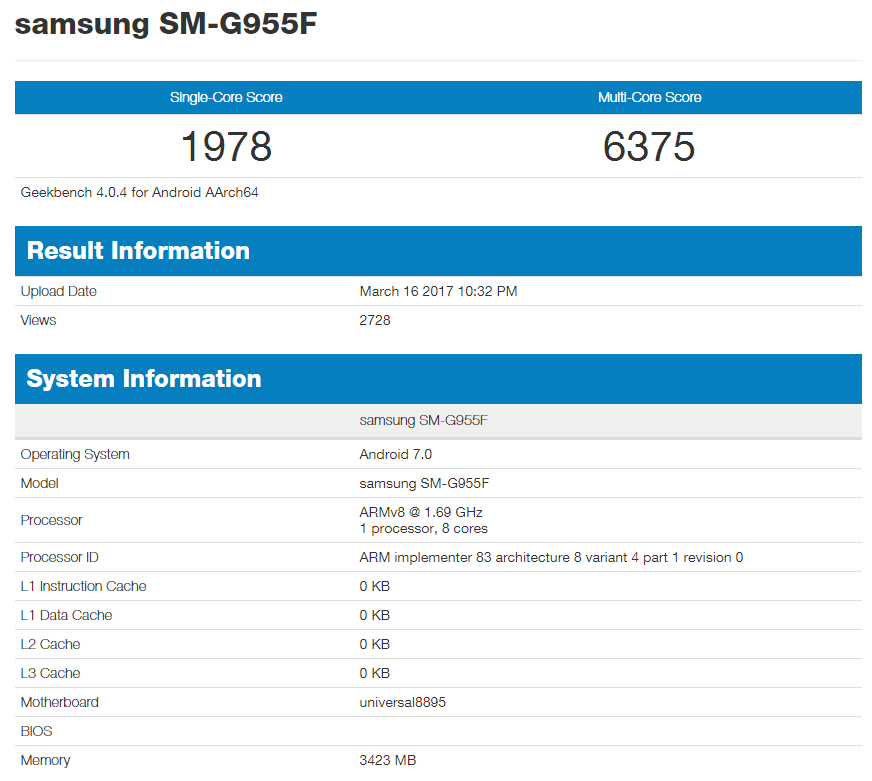Click the Operating System row label
This screenshot has width=872, height=781.
point(75,454)
